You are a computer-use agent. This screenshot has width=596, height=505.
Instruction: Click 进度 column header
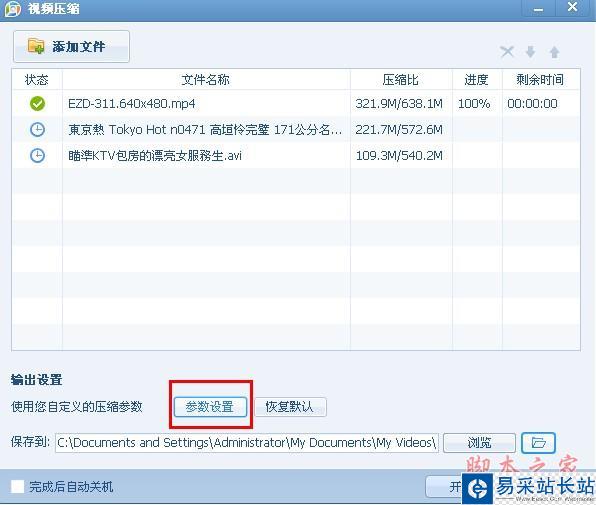(x=477, y=80)
